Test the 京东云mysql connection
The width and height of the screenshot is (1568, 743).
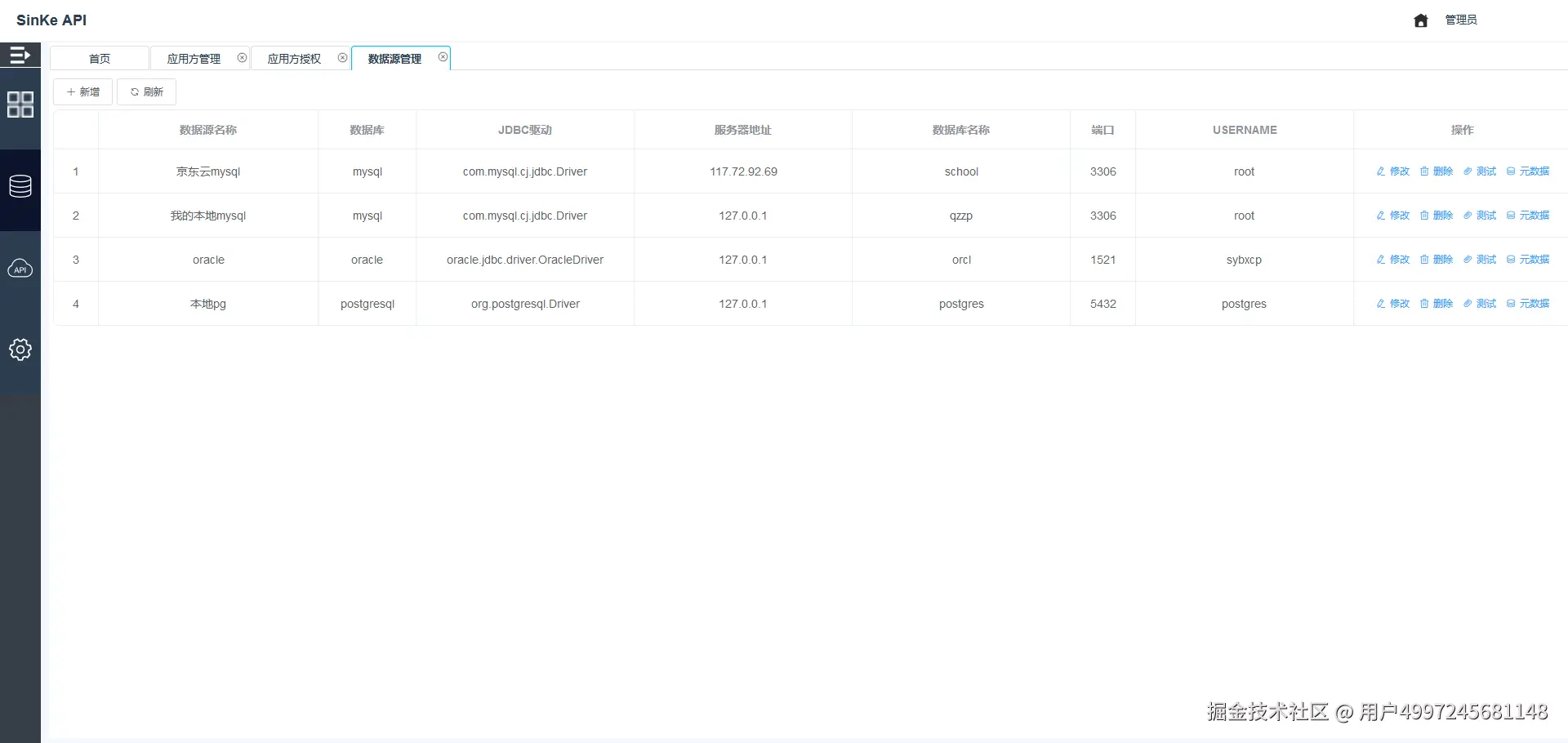[x=1480, y=171]
